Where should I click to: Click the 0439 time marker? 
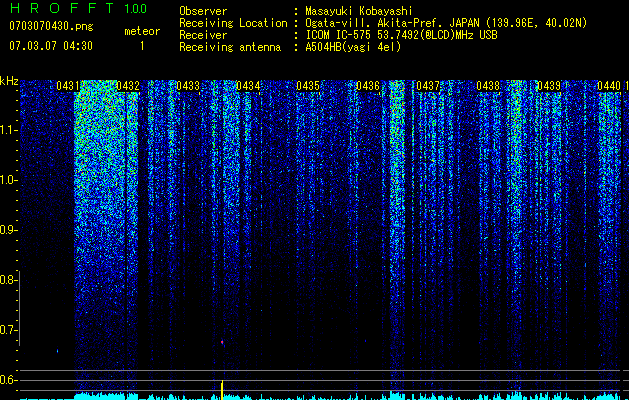pyautogui.click(x=549, y=86)
